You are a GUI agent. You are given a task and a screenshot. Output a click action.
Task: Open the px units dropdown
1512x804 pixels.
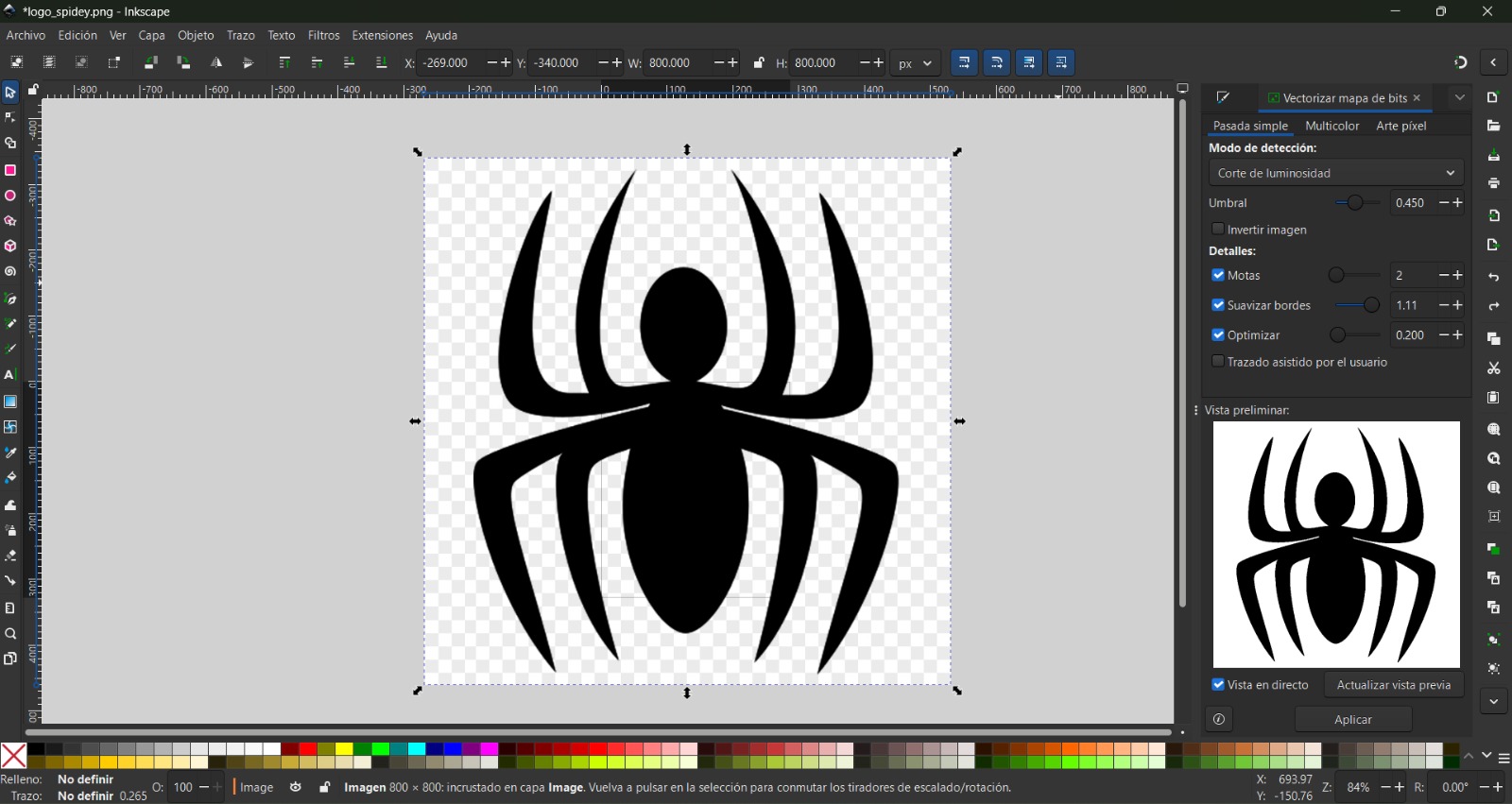point(916,63)
